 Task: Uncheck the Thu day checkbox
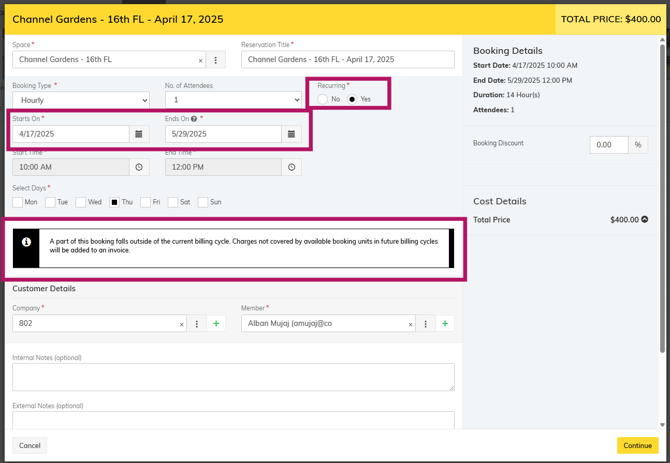click(114, 202)
